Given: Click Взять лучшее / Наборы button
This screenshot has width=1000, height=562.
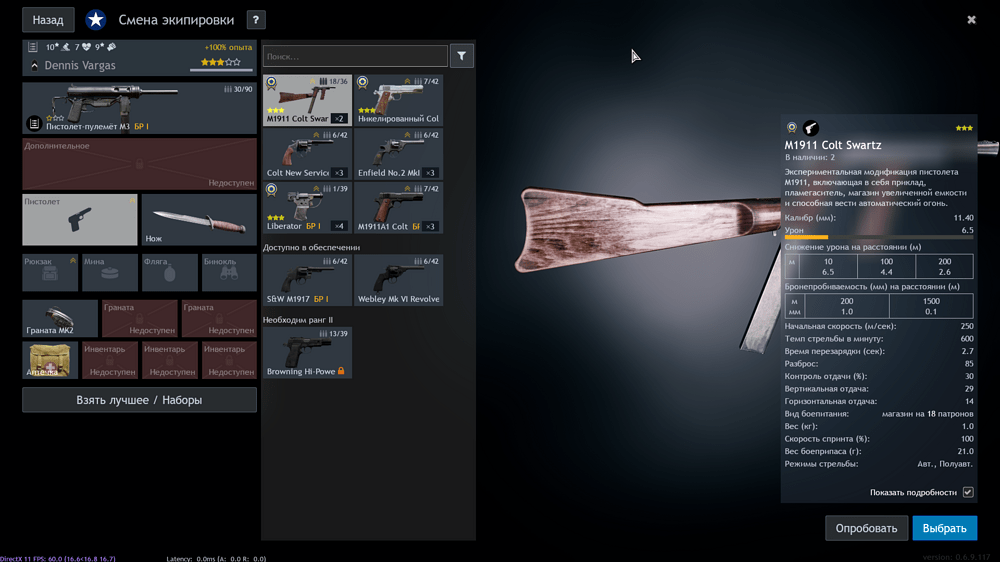Looking at the screenshot, I should [x=139, y=400].
